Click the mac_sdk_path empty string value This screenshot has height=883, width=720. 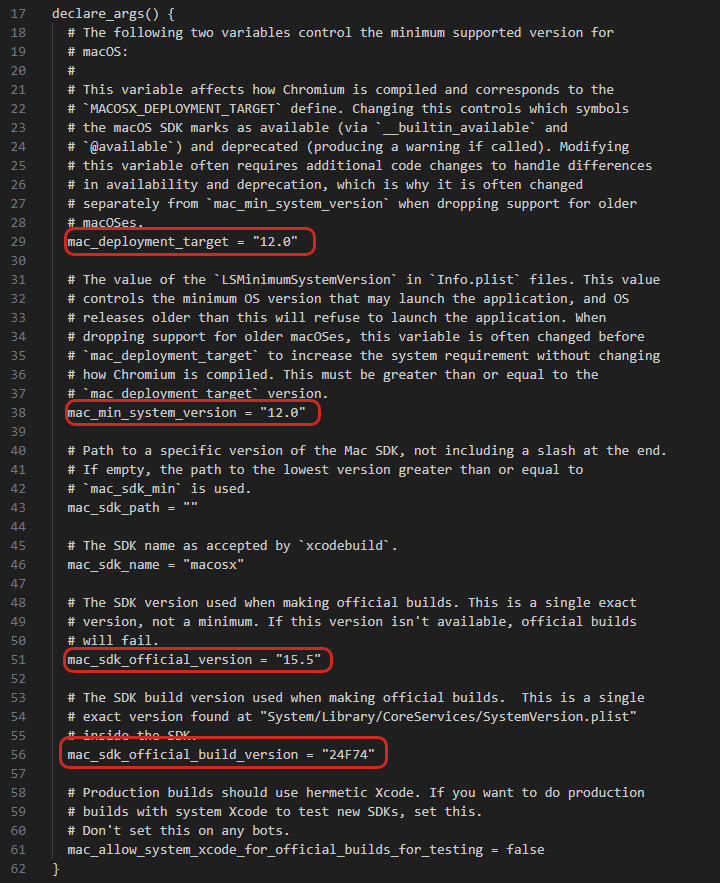click(190, 507)
